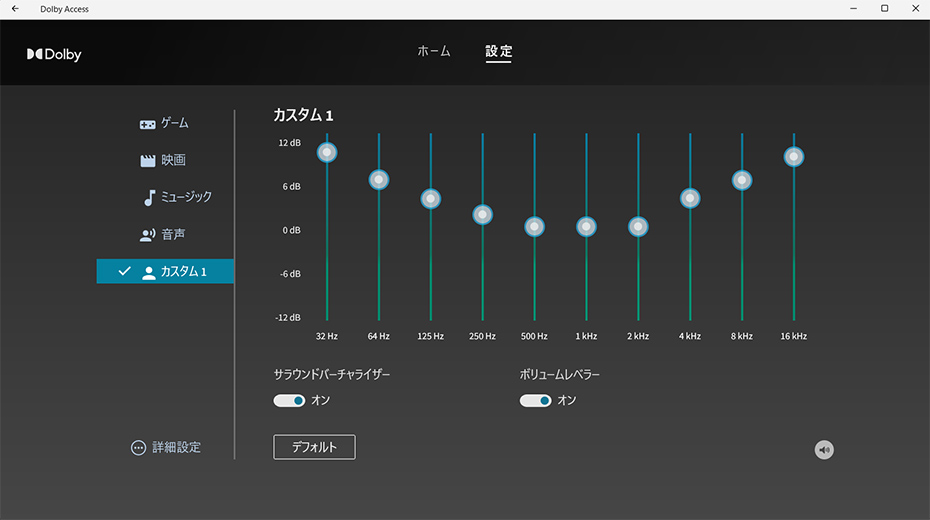The image size is (930, 520).
Task: Switch to the ホーム tab
Action: (x=434, y=51)
